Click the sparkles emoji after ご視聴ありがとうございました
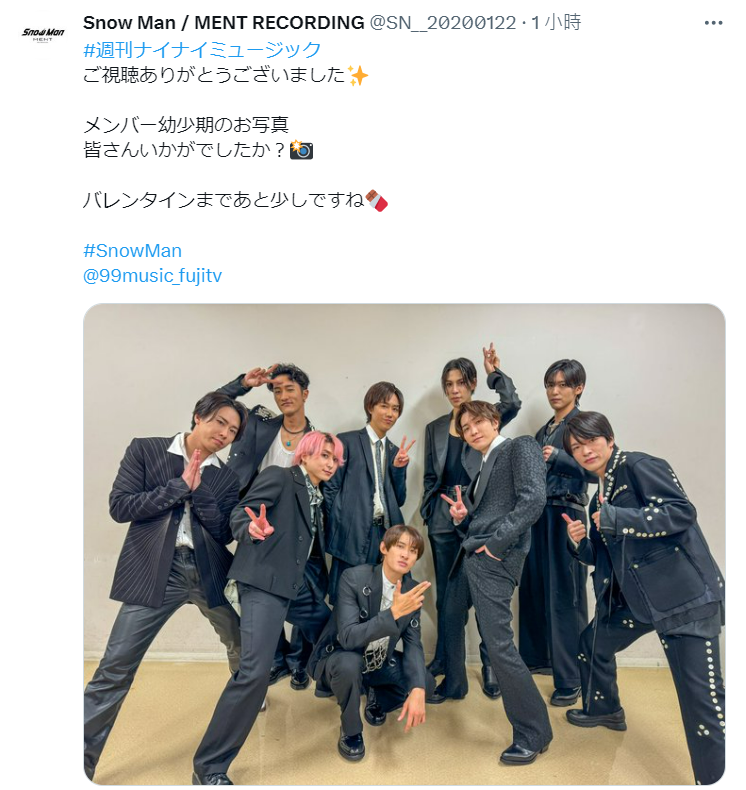Viewport: 746px width, 790px height. (358, 76)
